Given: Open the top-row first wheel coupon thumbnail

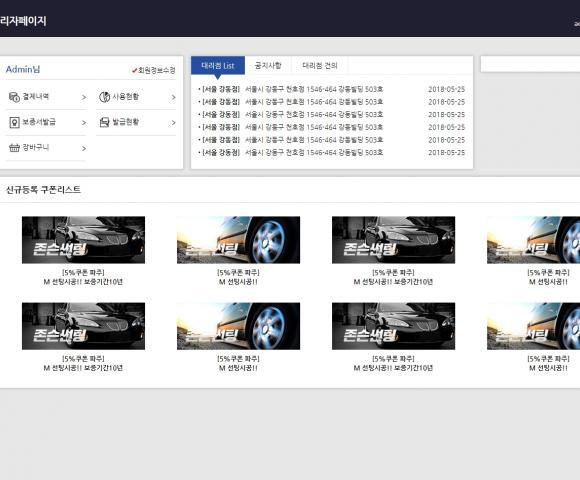Looking at the screenshot, I should point(239,240).
